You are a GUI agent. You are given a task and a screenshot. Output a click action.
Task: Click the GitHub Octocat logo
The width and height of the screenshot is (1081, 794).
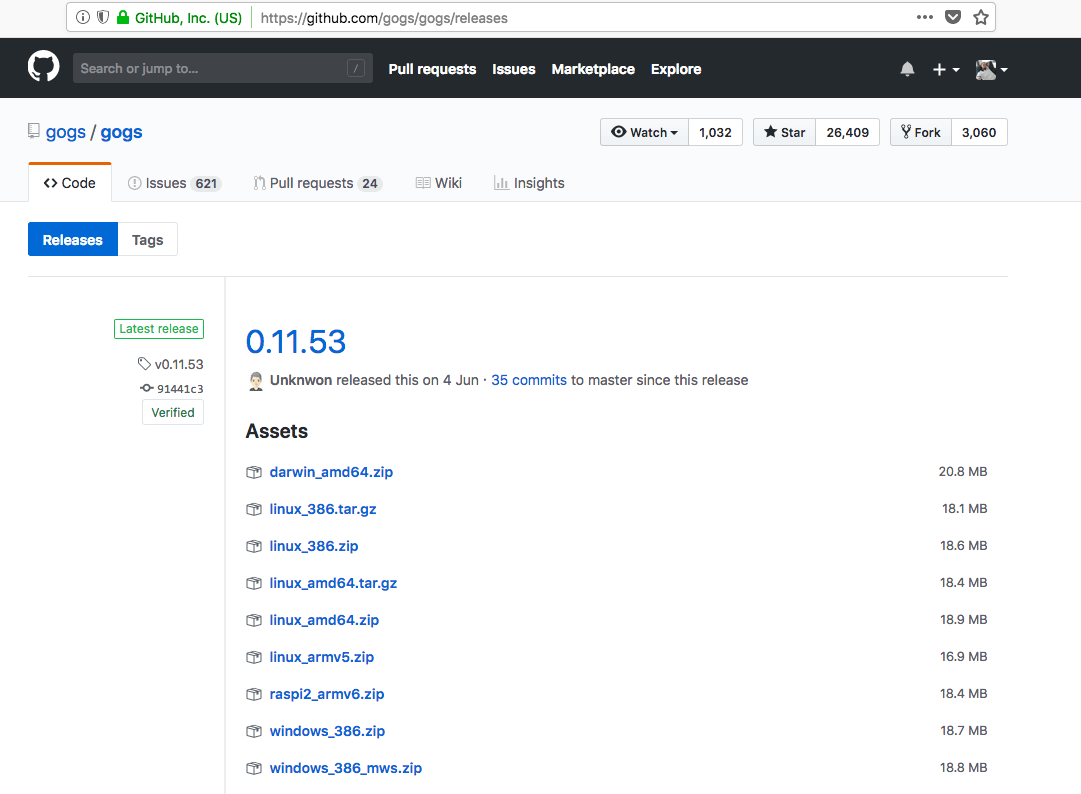(43, 68)
